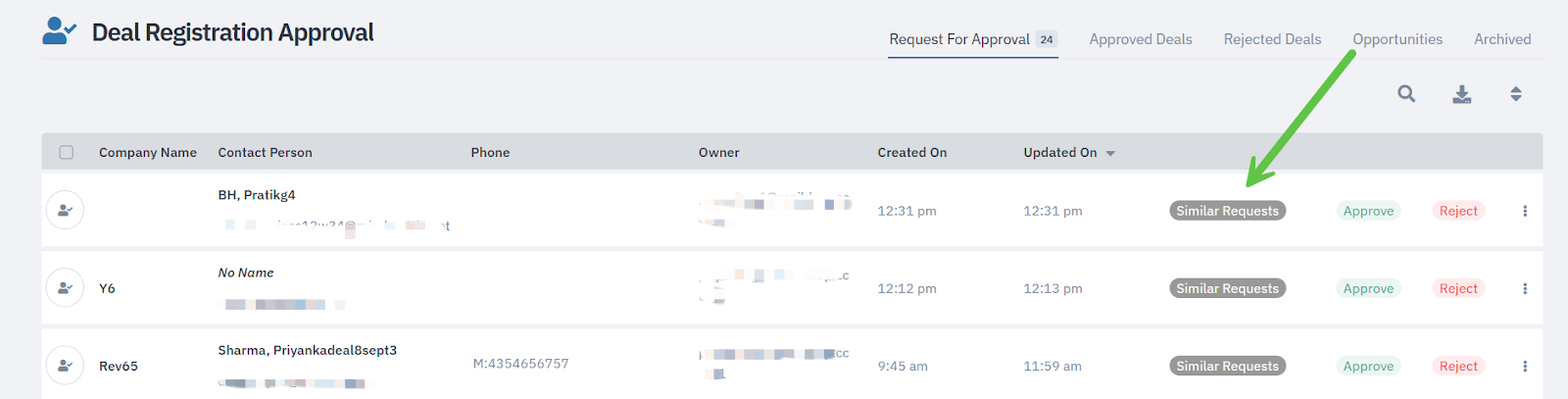The image size is (1568, 399).
Task: Reject the Rev65 deal request
Action: coord(1458,366)
